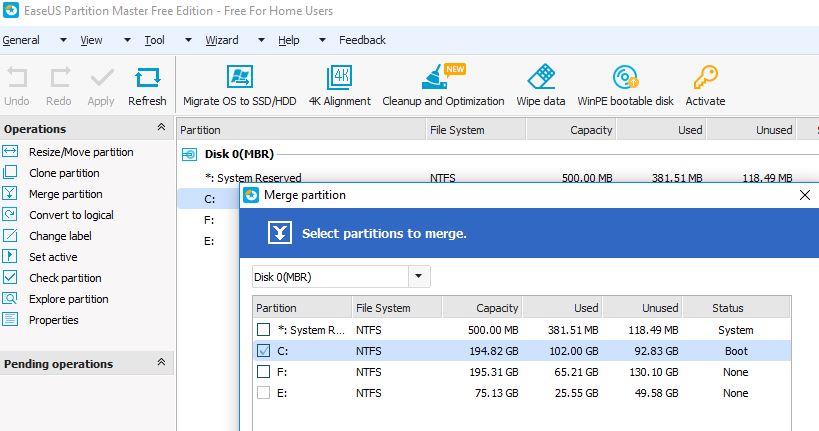Expand the Tool menu arrow
This screenshot has height=431, width=819.
pyautogui.click(x=189, y=40)
